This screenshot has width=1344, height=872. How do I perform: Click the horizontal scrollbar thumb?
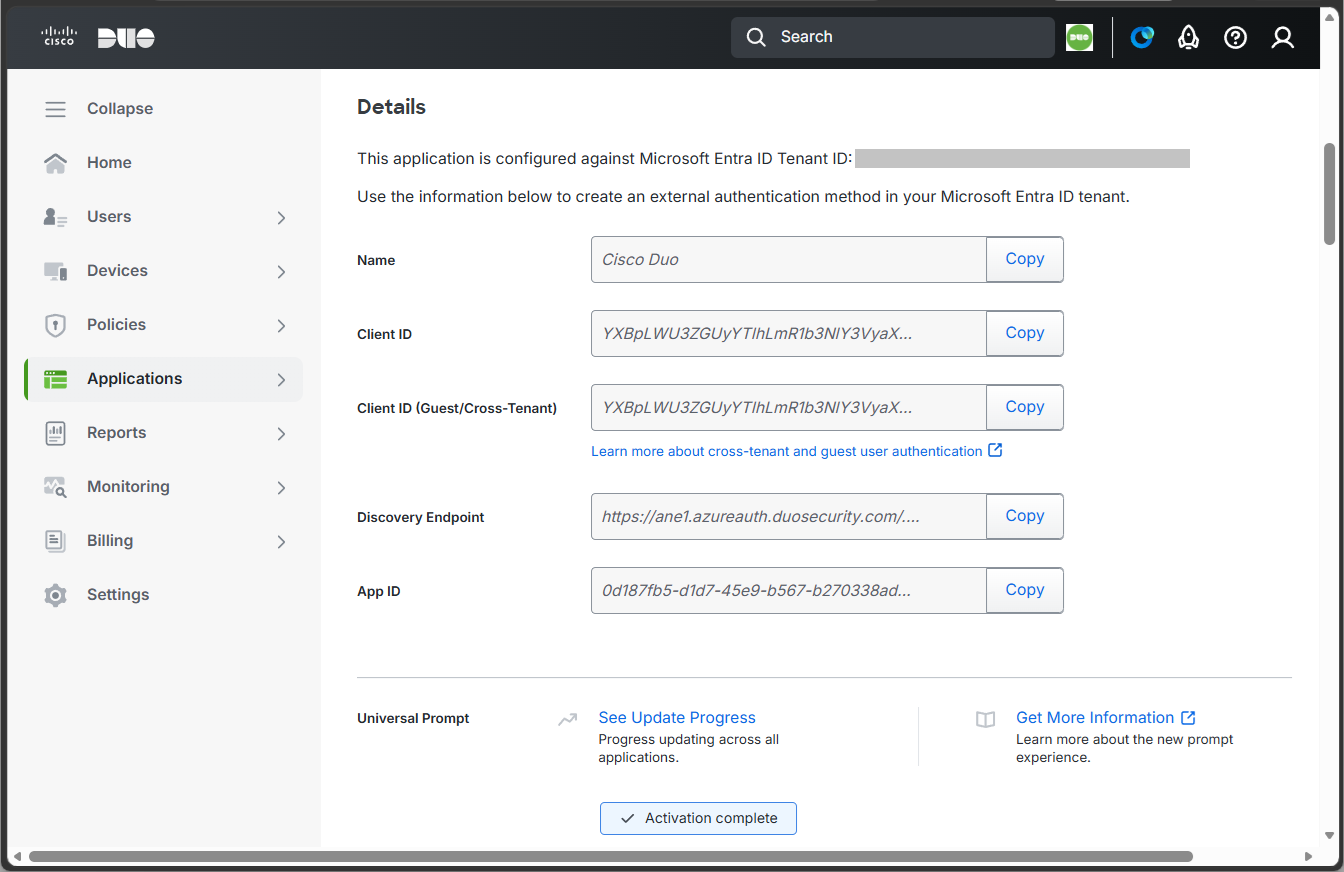tap(611, 856)
